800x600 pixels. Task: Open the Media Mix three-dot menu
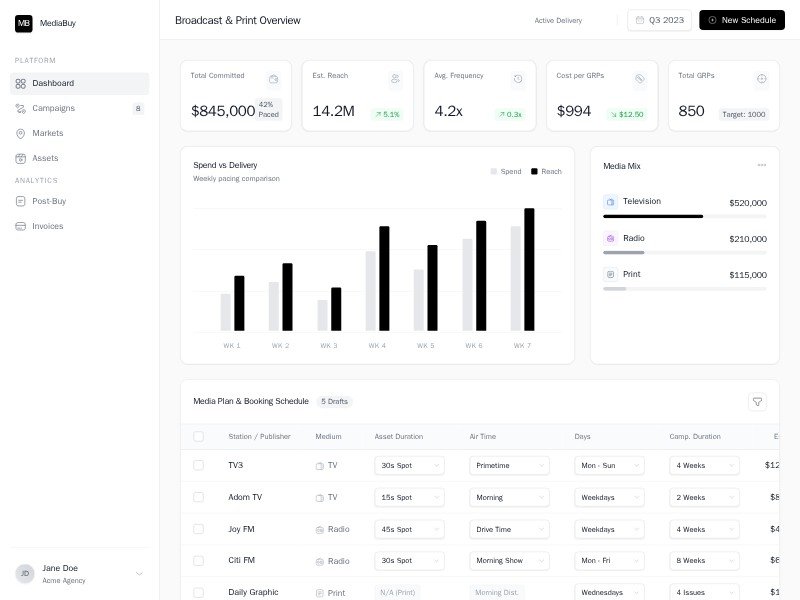761,165
